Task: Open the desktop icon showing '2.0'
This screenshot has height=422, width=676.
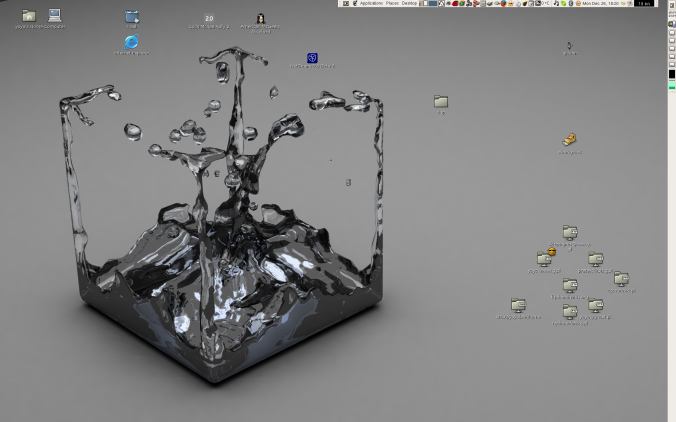Action: tap(209, 19)
